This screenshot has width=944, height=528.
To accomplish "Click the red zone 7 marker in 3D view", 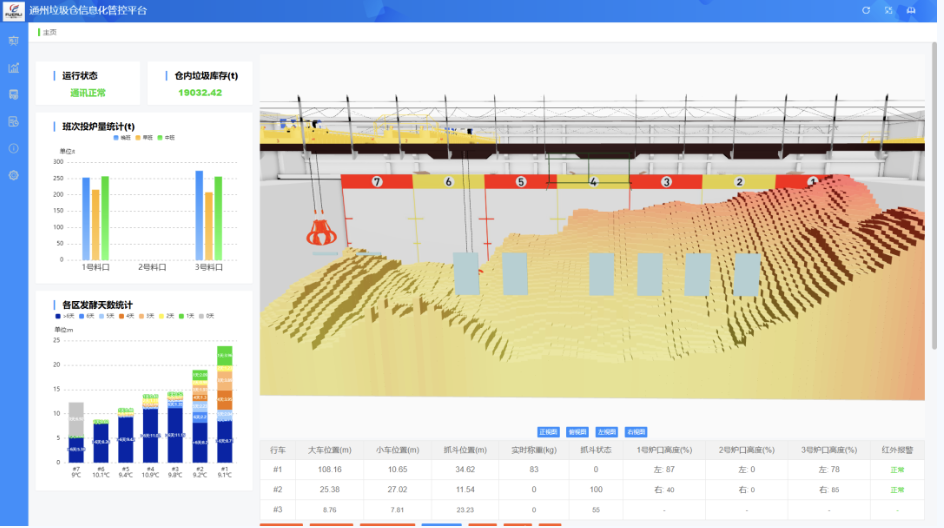I will pos(377,182).
